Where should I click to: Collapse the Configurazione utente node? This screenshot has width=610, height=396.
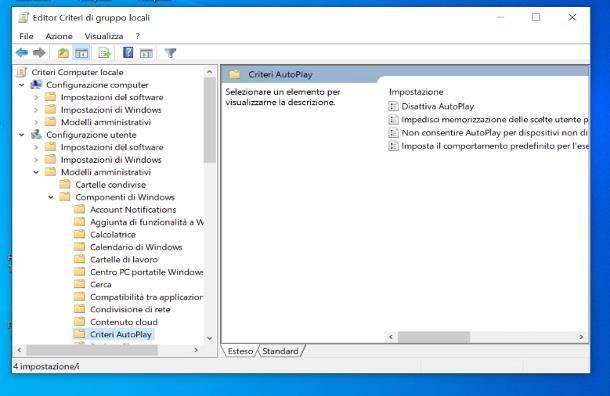click(22, 135)
